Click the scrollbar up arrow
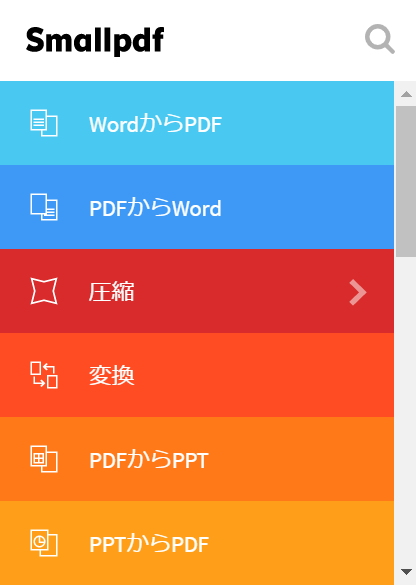Screen dimensions: 416x585 tap(406, 94)
